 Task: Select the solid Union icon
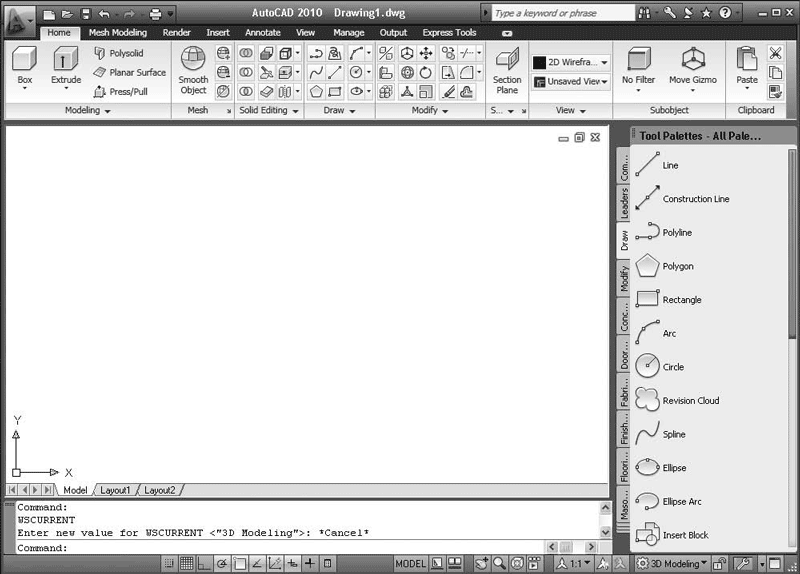246,53
